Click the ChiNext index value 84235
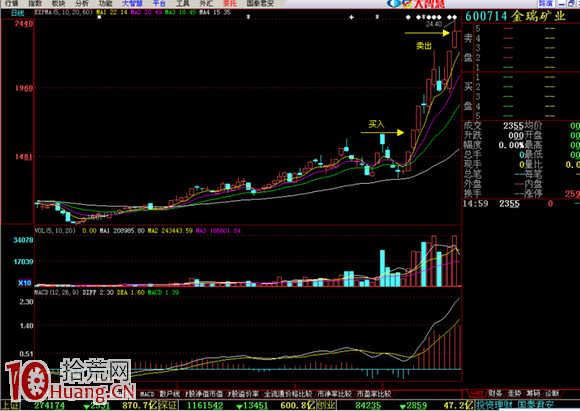This screenshot has width=580, height=411. 368,405
